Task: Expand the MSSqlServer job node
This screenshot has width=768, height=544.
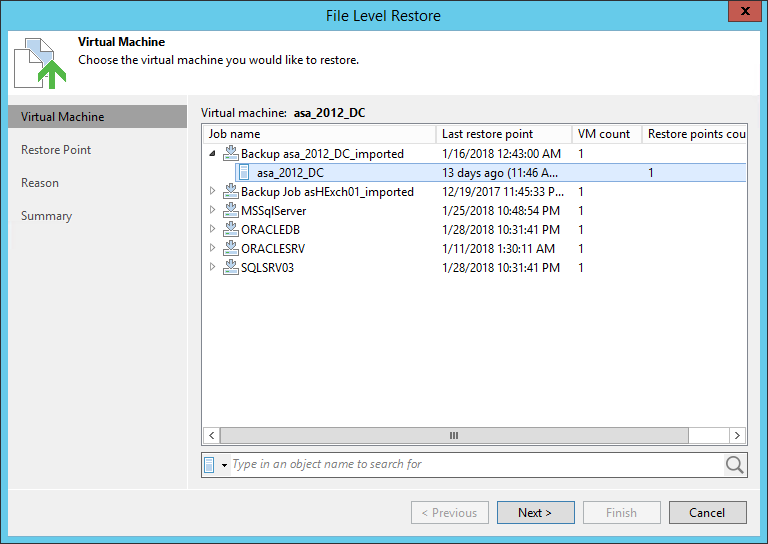Action: point(212,211)
